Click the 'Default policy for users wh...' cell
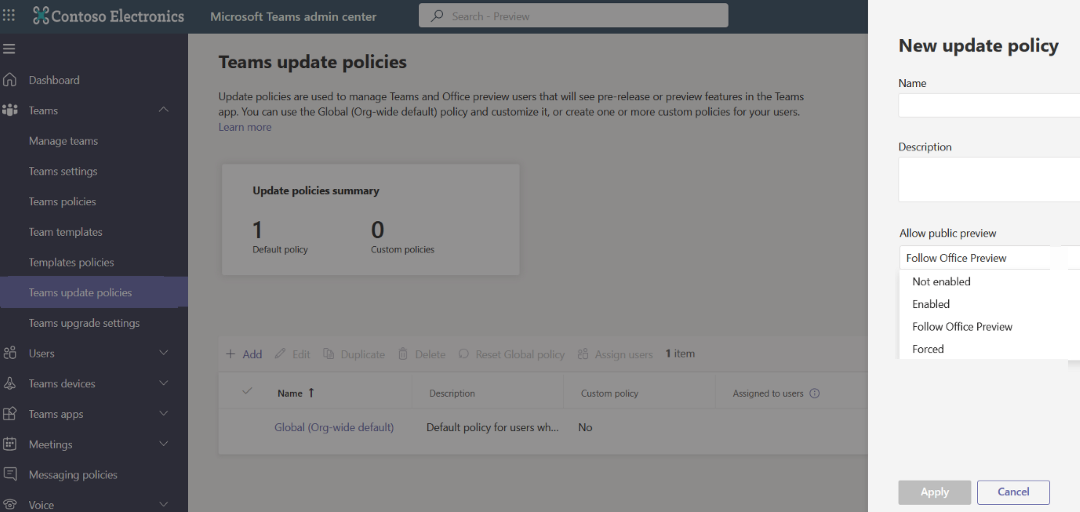 (x=492, y=427)
